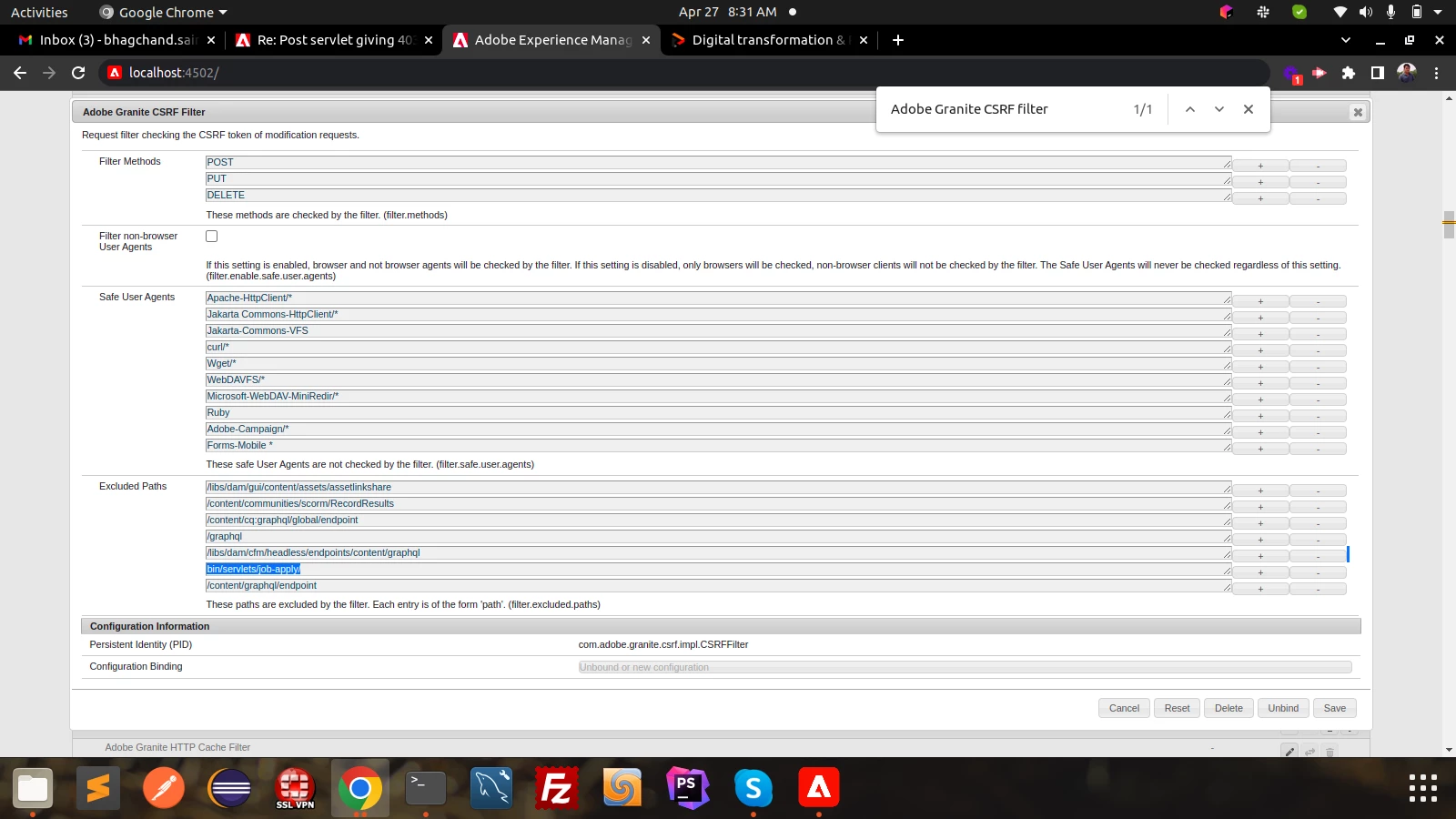
Task: Open clock and calendar menu
Action: pyautogui.click(x=728, y=12)
